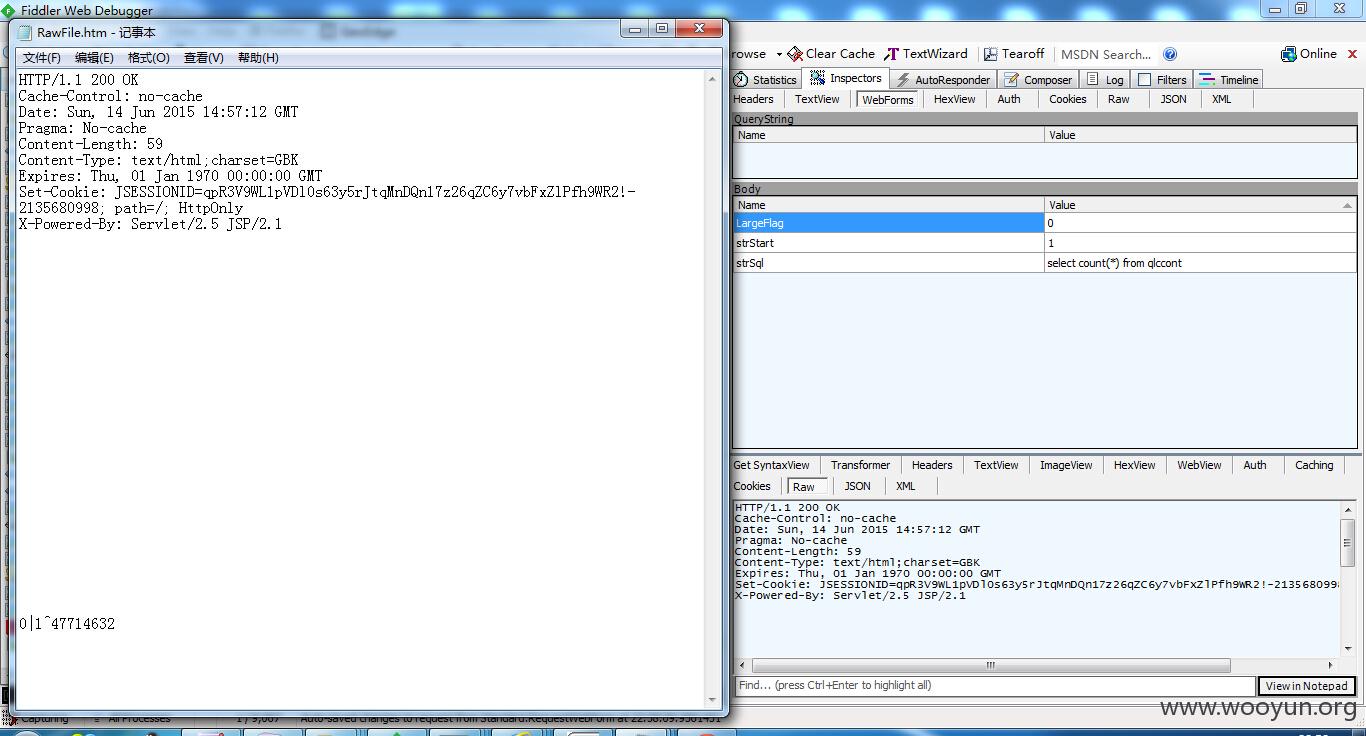Select the request Cookies inspector tab

pyautogui.click(x=1067, y=99)
